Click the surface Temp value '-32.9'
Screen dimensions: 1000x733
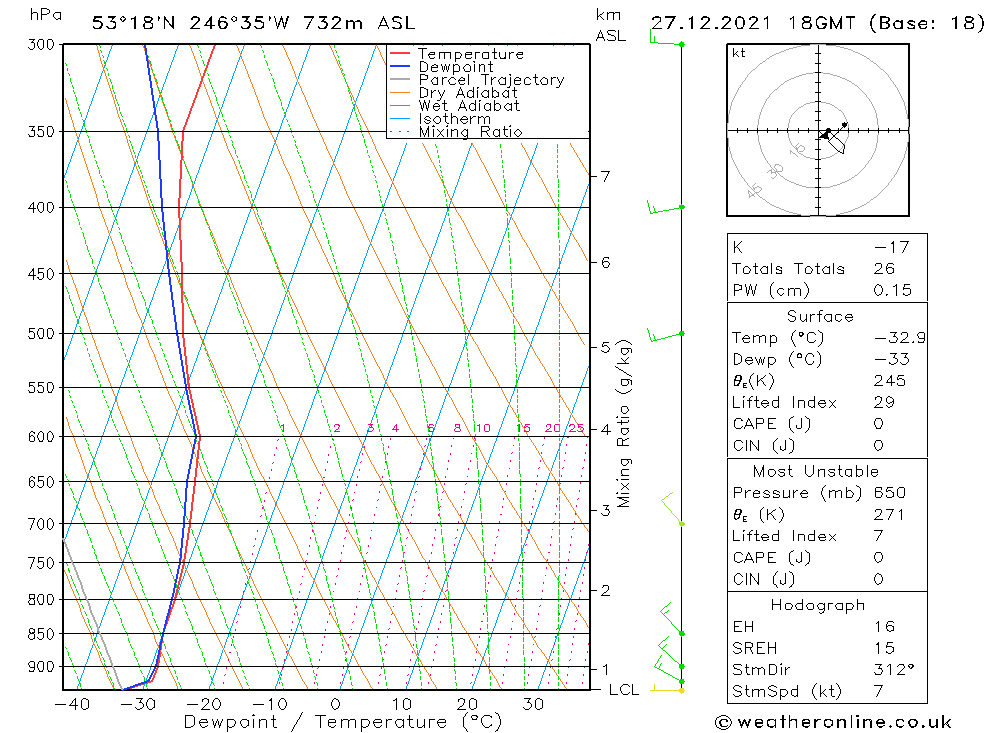(900, 338)
